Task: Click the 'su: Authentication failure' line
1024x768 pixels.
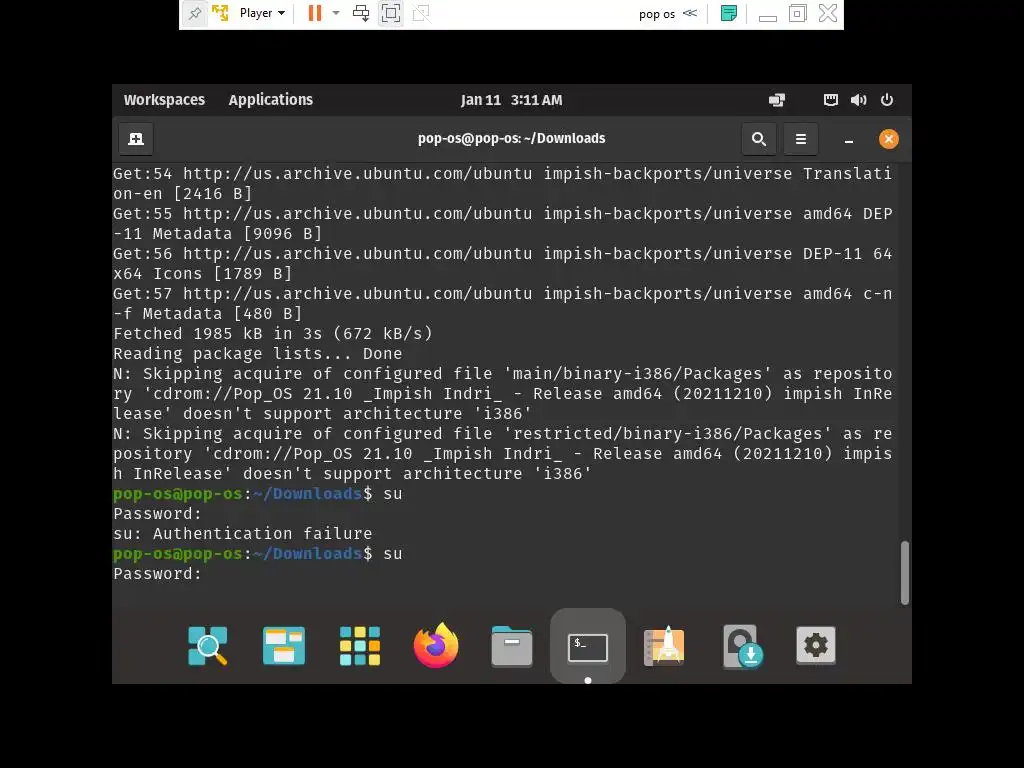Action: point(242,534)
